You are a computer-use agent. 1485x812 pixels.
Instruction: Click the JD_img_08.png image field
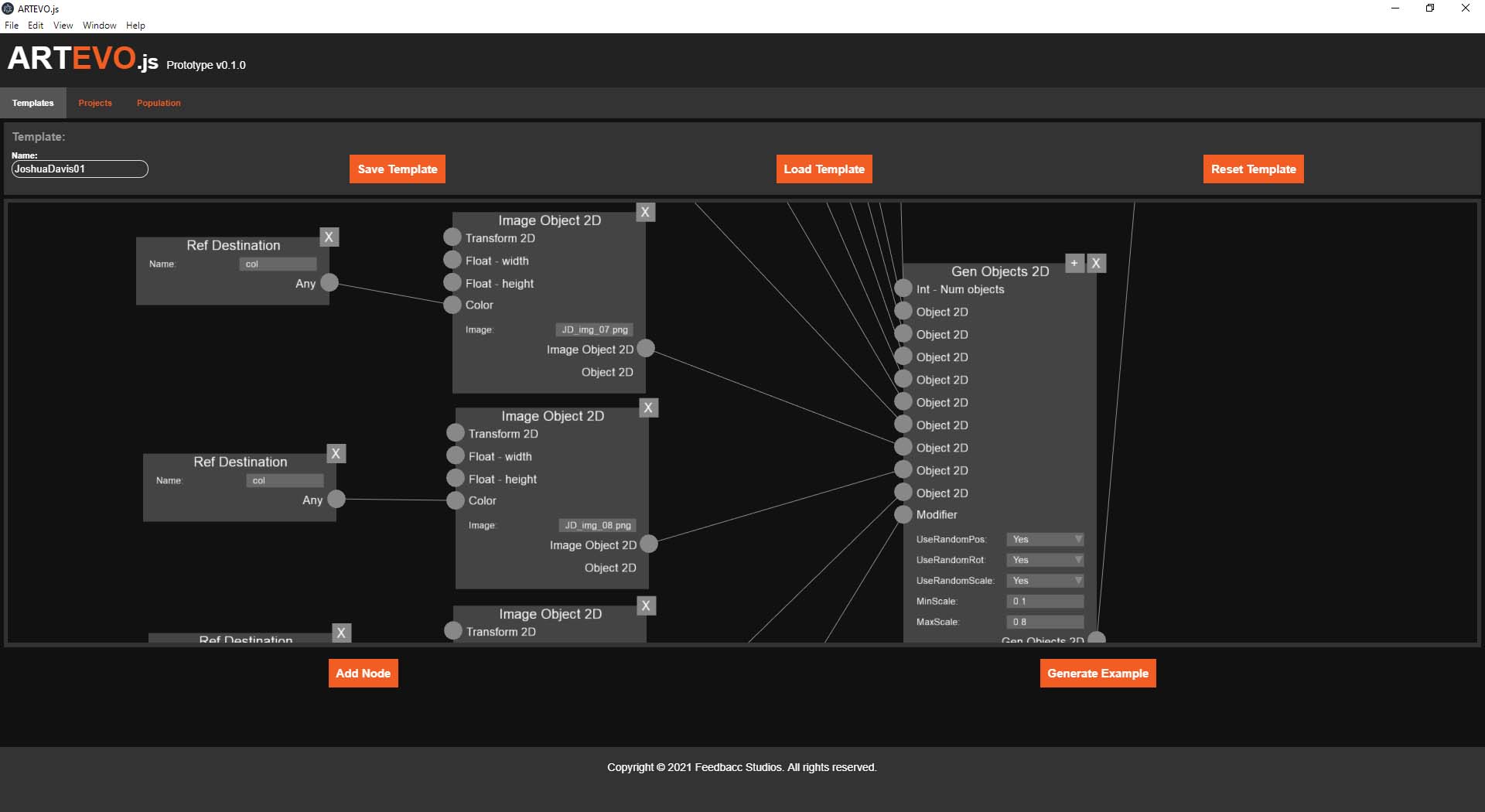coord(598,525)
